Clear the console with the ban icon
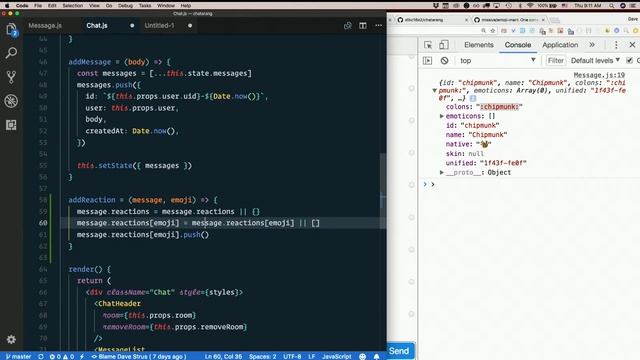The width and height of the screenshot is (640, 360). point(444,60)
